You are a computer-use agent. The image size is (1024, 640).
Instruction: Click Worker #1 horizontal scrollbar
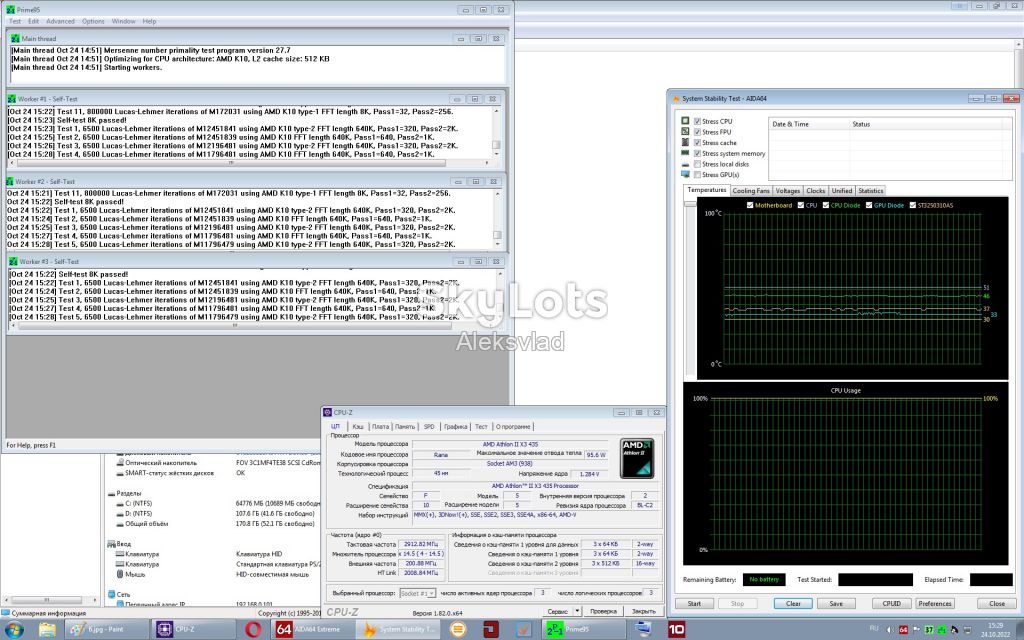(x=231, y=163)
